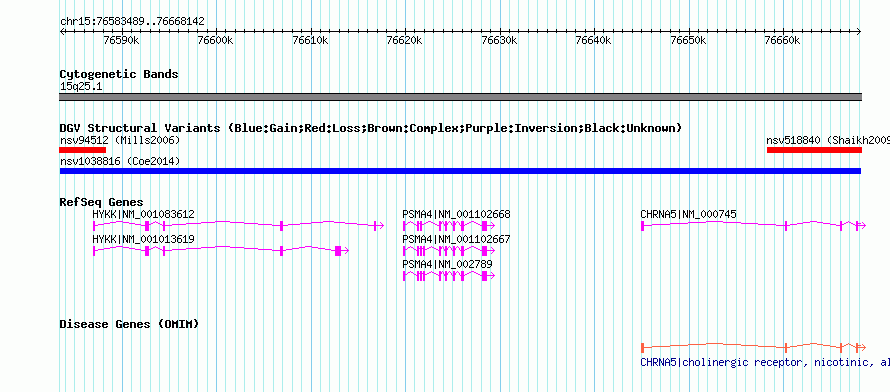Click the RefSeq Genes track title
Screen dimensions: 890x392
pyautogui.click(x=102, y=203)
